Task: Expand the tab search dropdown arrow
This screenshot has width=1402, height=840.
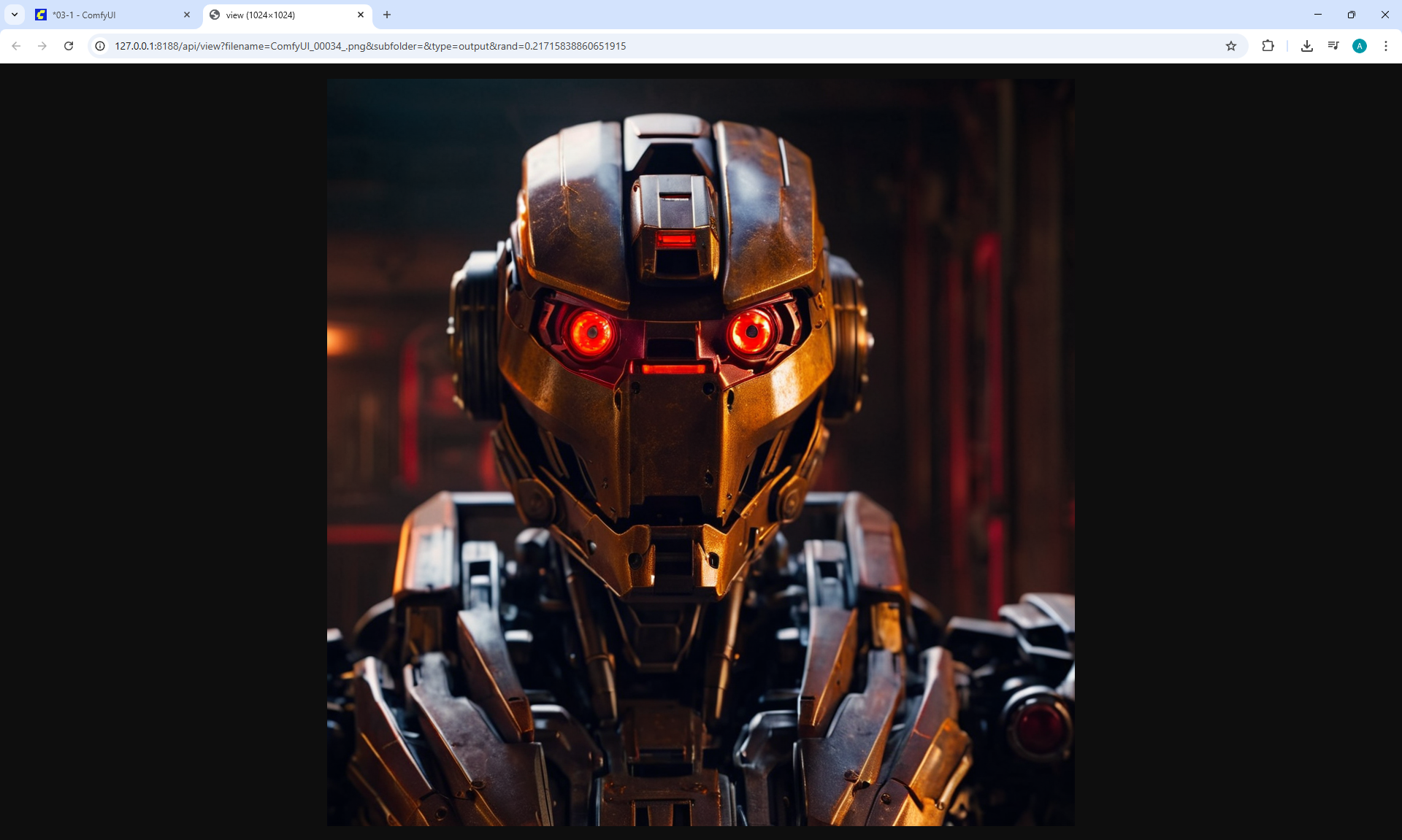Action: pyautogui.click(x=15, y=15)
